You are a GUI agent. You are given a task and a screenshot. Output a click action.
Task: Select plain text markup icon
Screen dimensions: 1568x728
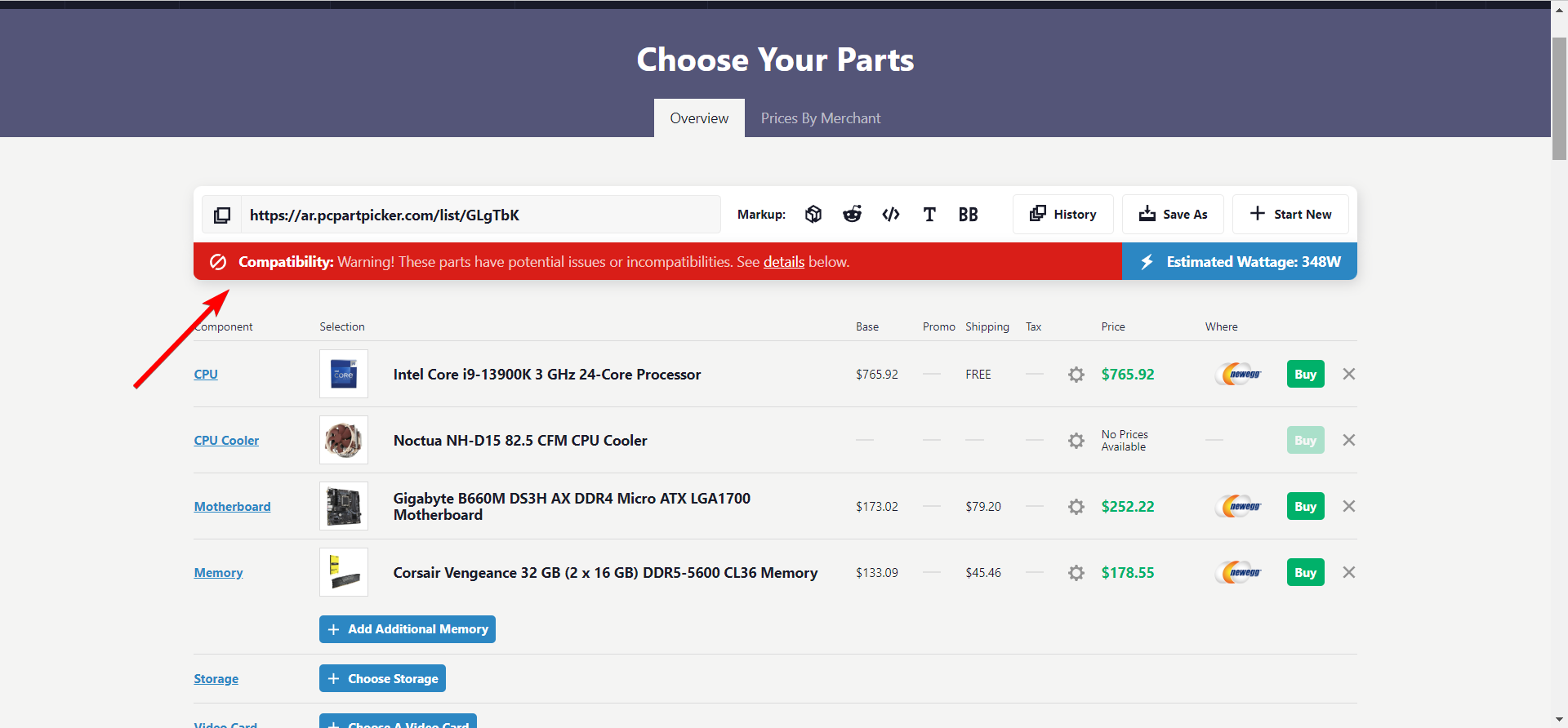click(929, 214)
